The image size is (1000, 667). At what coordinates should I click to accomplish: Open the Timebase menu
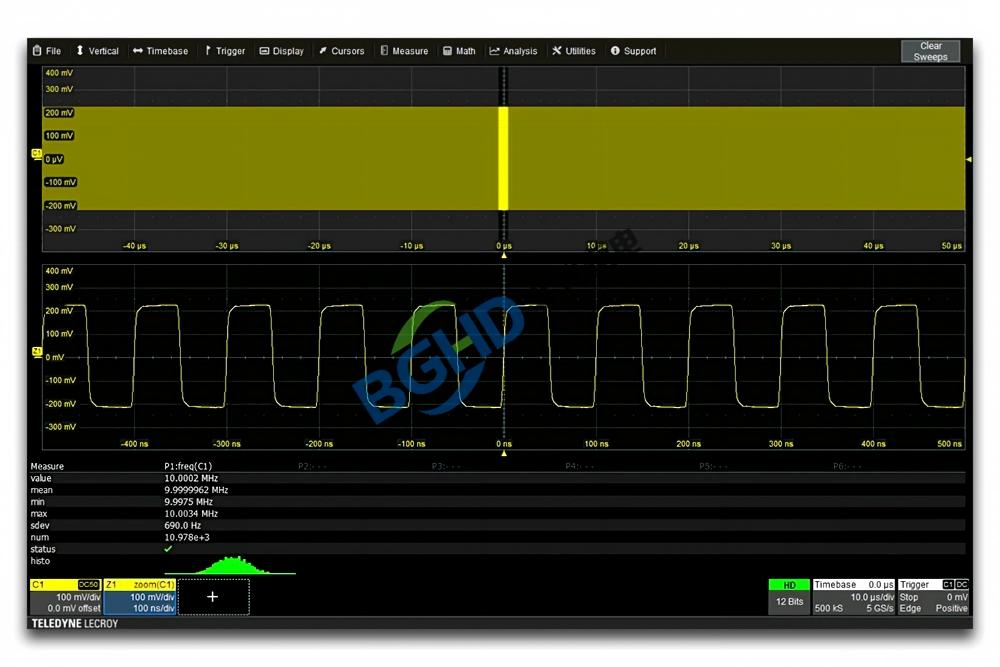(x=161, y=51)
